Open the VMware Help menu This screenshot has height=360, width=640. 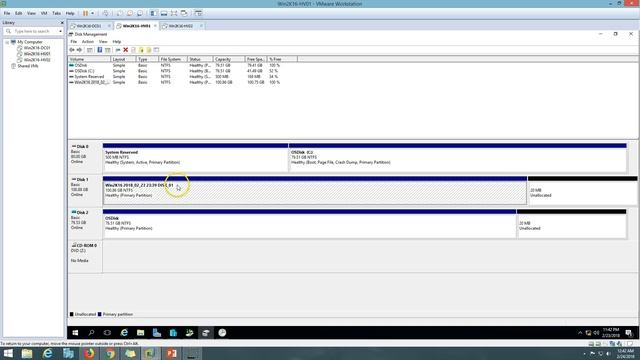[x=70, y=13]
